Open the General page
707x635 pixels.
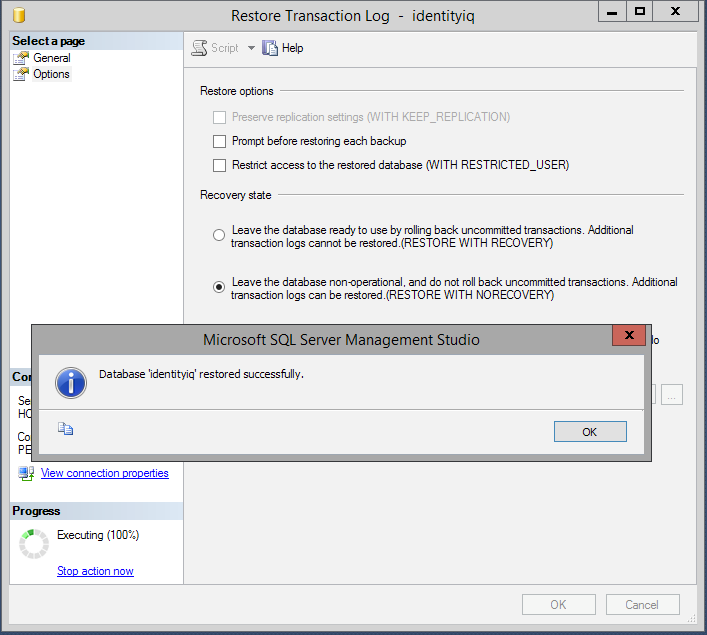[52, 58]
